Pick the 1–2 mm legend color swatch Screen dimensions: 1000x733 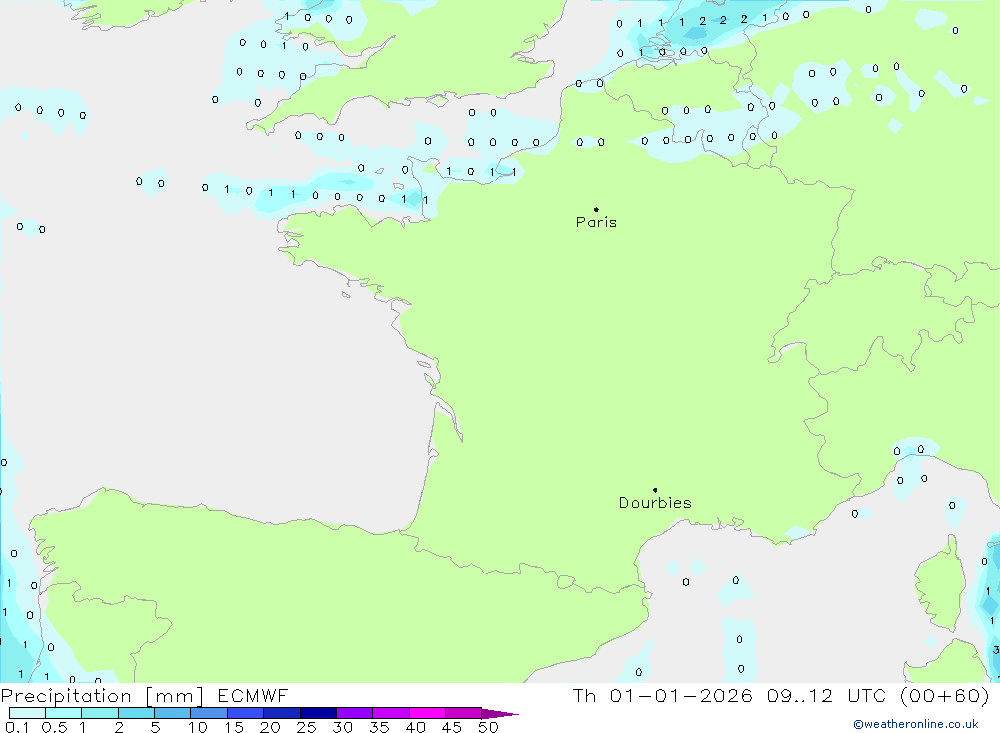pos(100,713)
